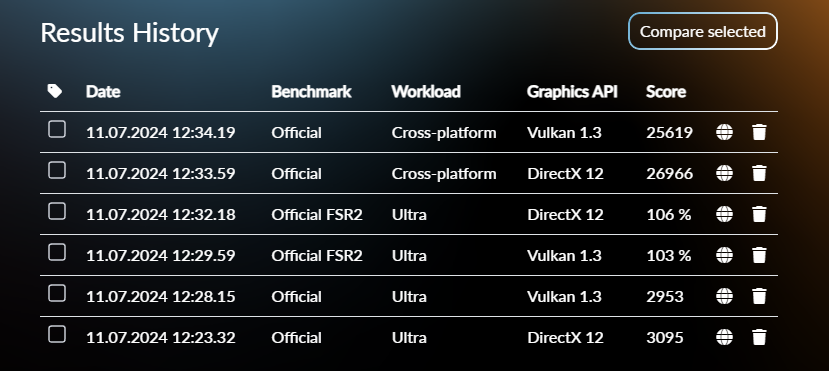
Task: Click the Graphics API column header
Action: [572, 91]
